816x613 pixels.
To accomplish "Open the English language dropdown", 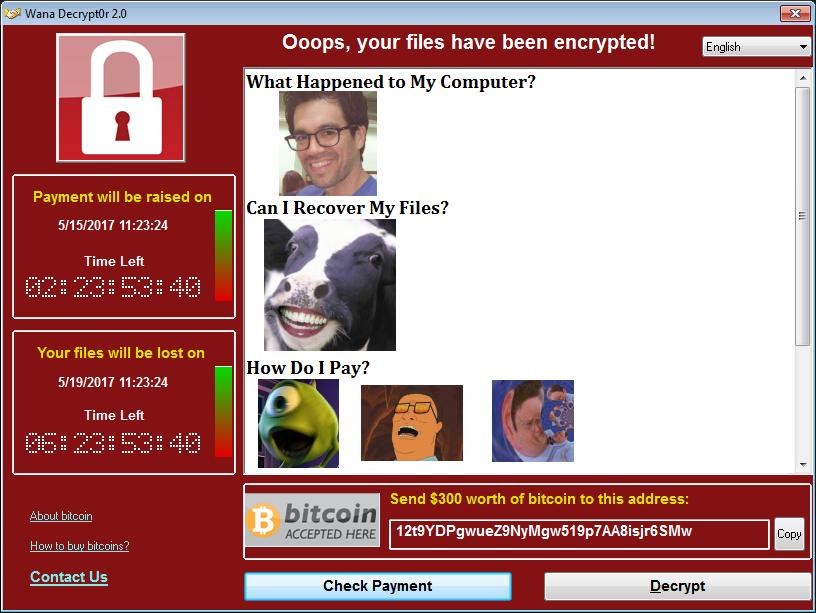I will click(x=756, y=47).
